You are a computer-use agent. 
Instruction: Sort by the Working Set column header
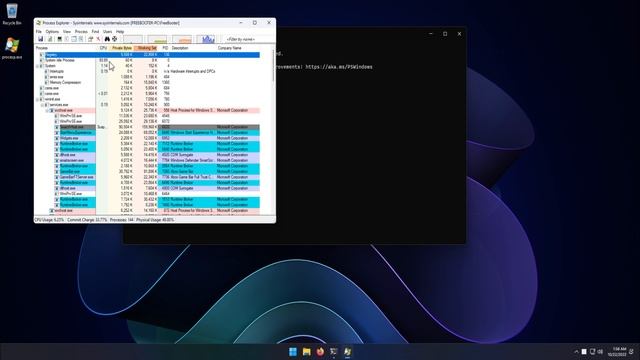[x=146, y=48]
